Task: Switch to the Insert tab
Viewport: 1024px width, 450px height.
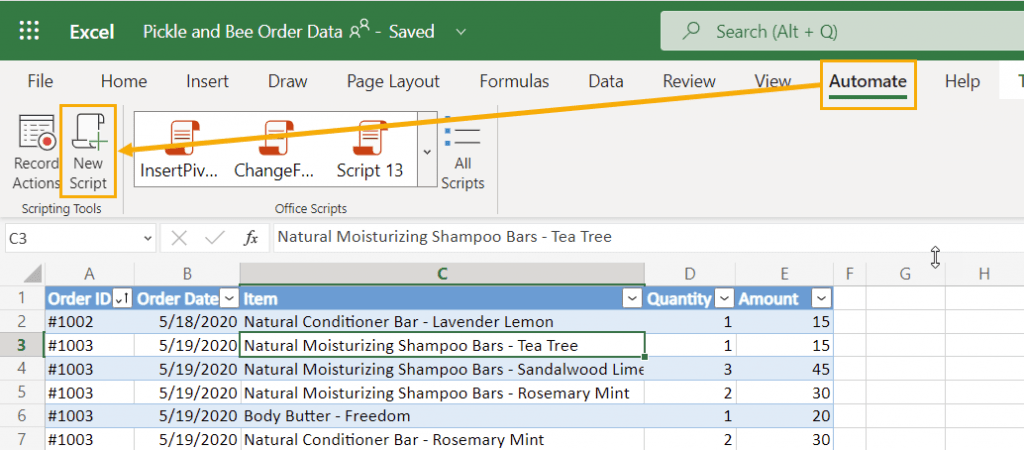Action: (x=208, y=82)
